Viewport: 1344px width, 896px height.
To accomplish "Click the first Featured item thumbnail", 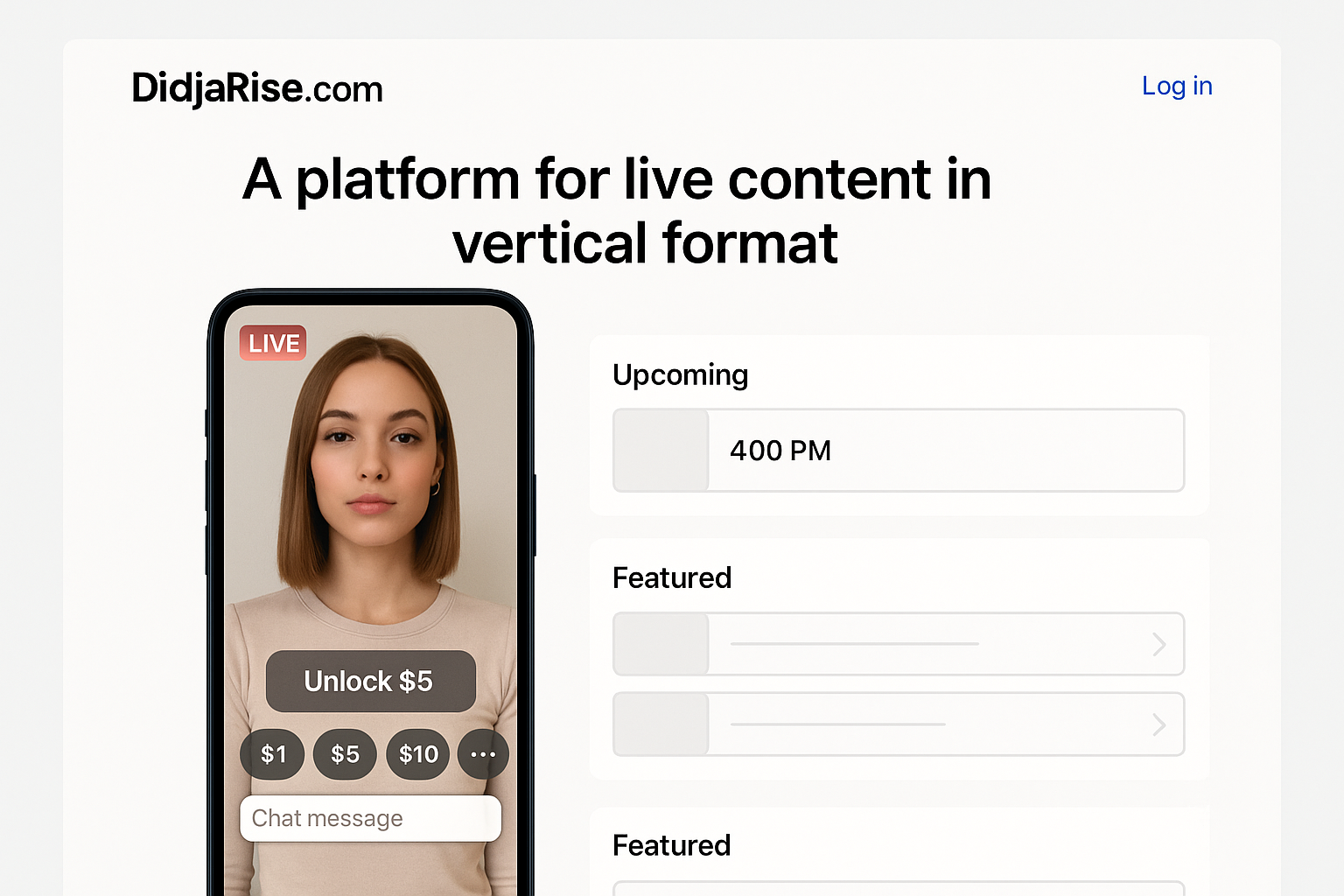I will 661,644.
